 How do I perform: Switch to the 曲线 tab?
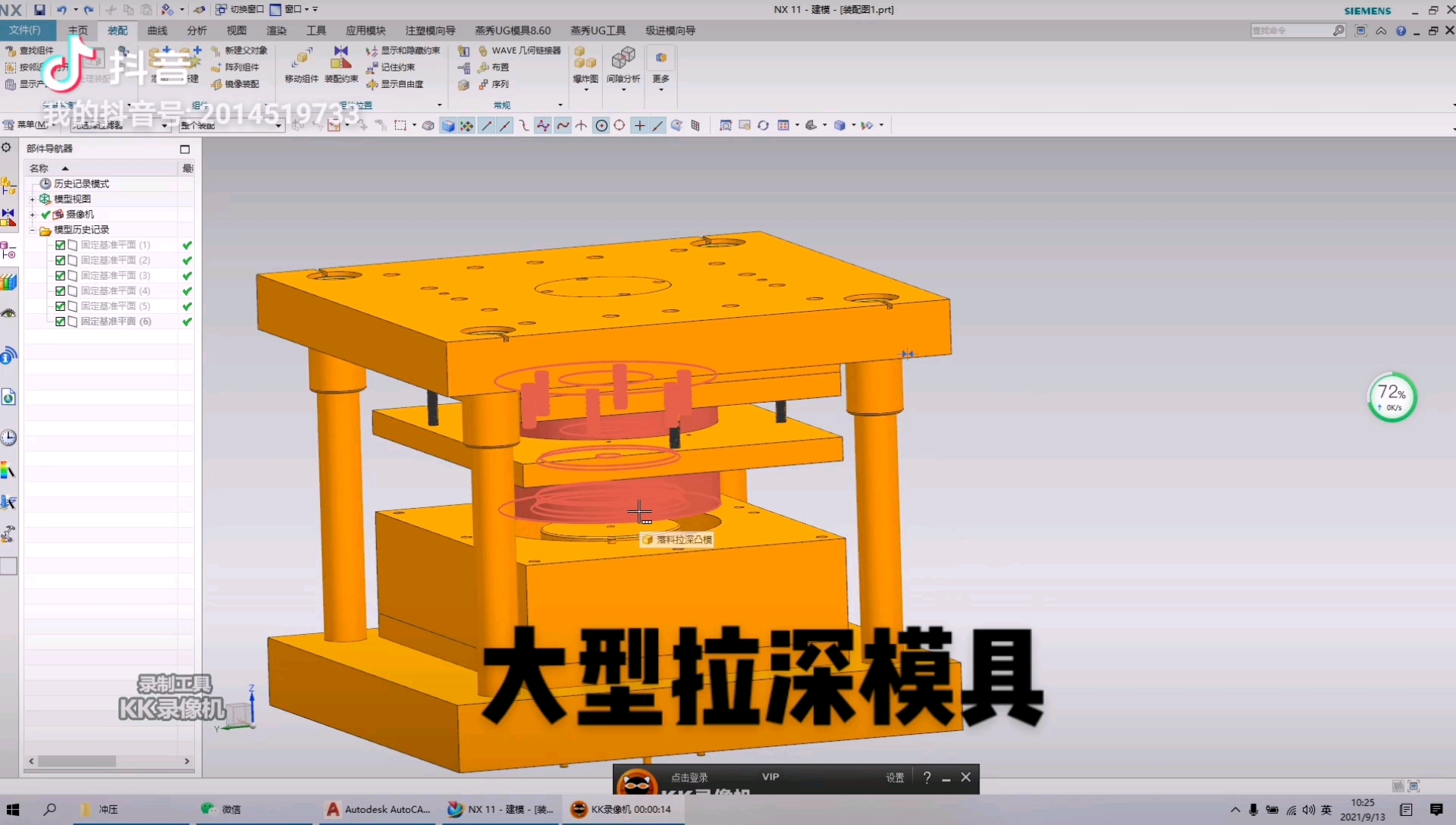click(x=157, y=30)
